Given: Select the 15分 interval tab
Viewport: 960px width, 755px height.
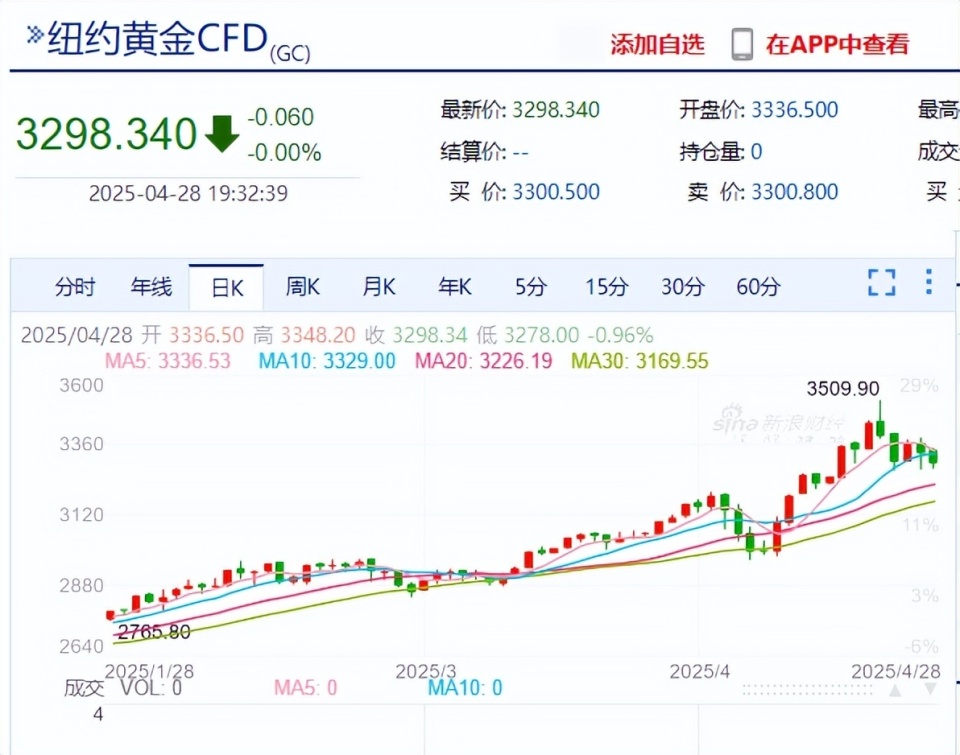Looking at the screenshot, I should point(606,287).
